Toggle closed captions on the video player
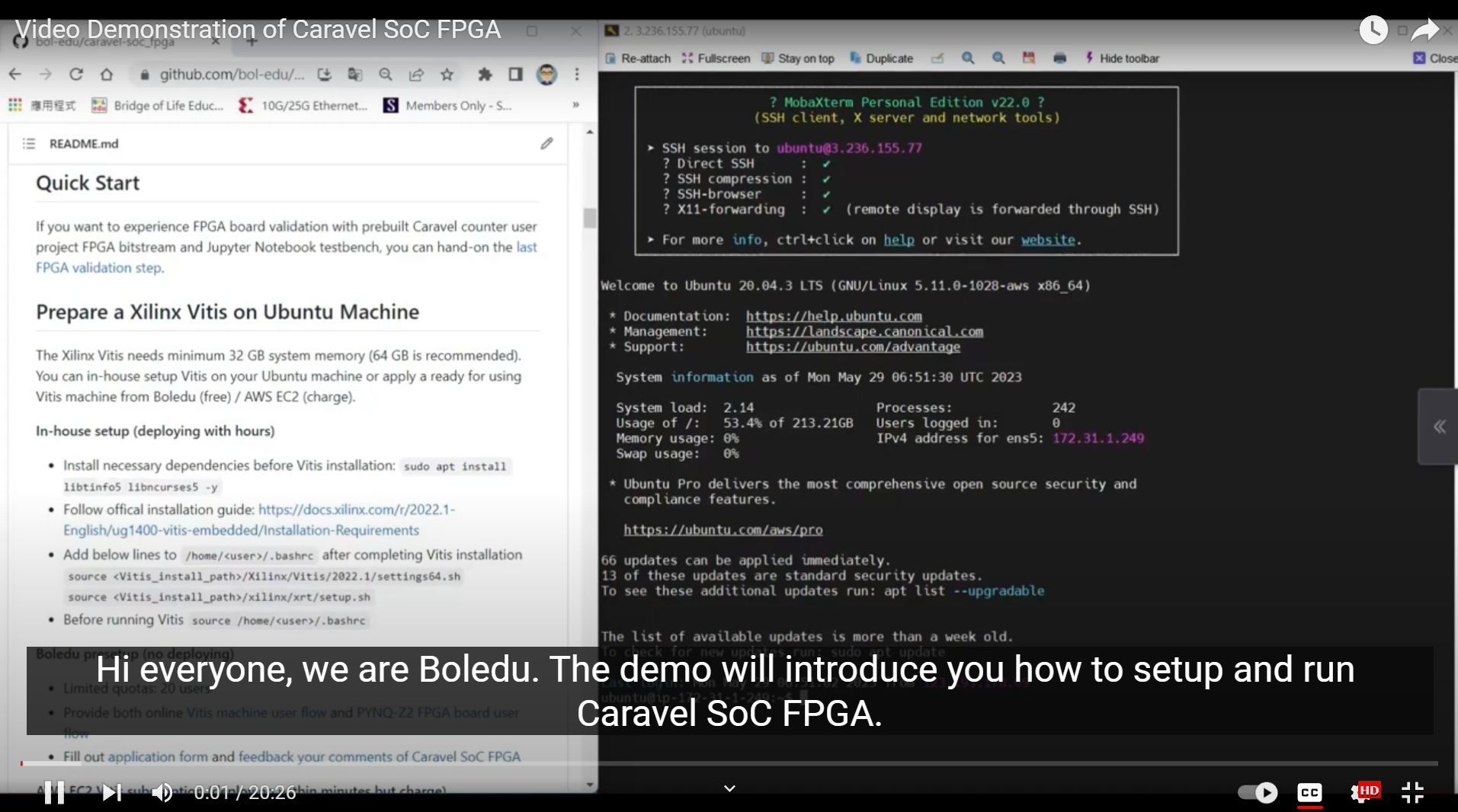 (1309, 793)
